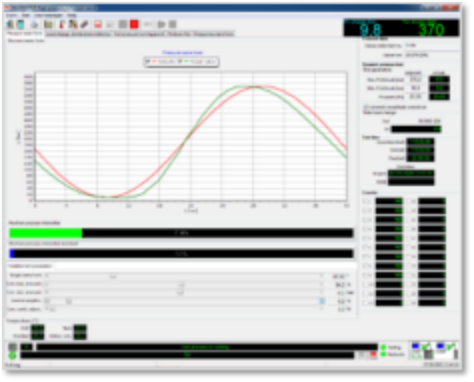This screenshot has width=474, height=382.
Task: Click the green play arrow toolbar icon
Action: 162,24
